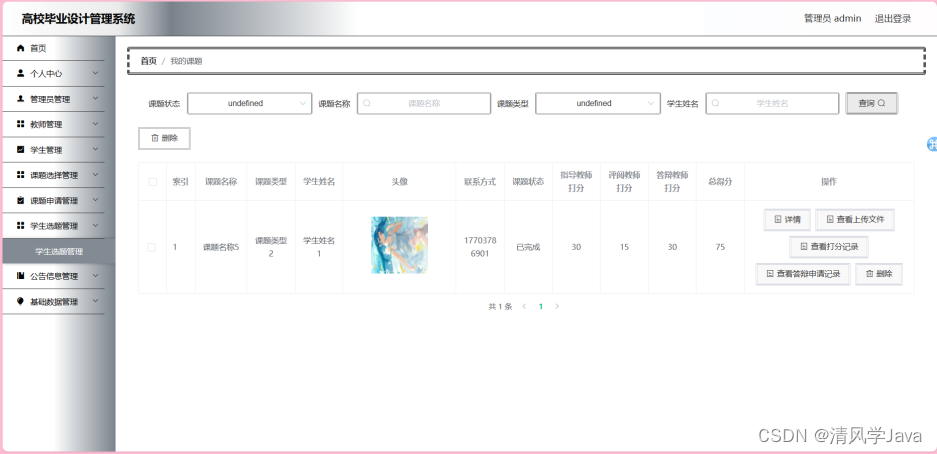Click the 查询 search button
Image resolution: width=937 pixels, height=454 pixels.
click(871, 103)
